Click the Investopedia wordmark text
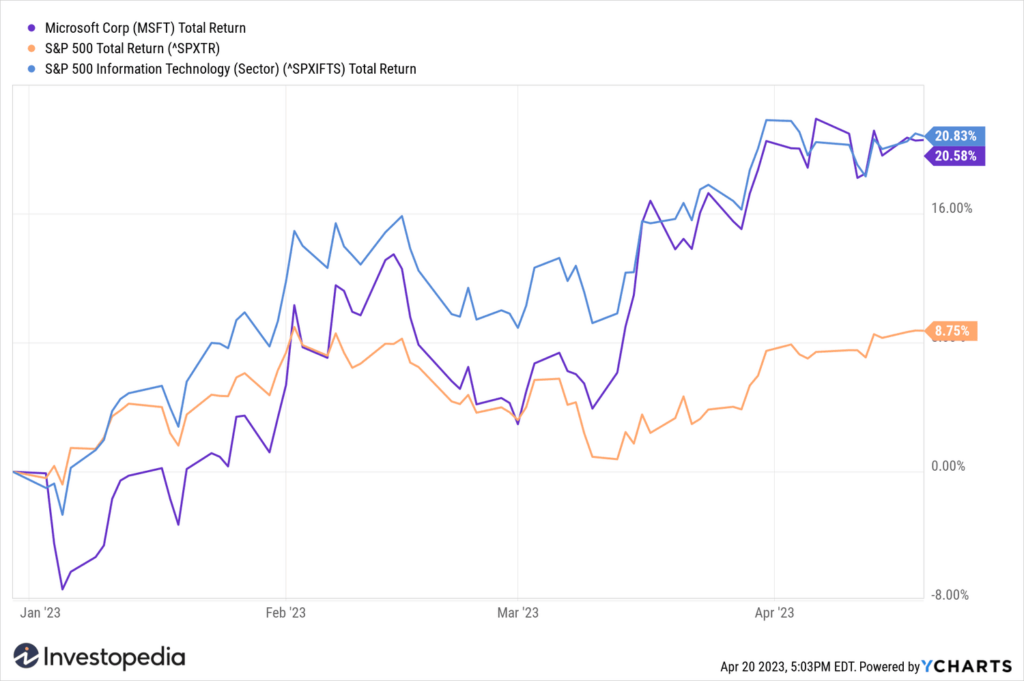 tap(114, 657)
